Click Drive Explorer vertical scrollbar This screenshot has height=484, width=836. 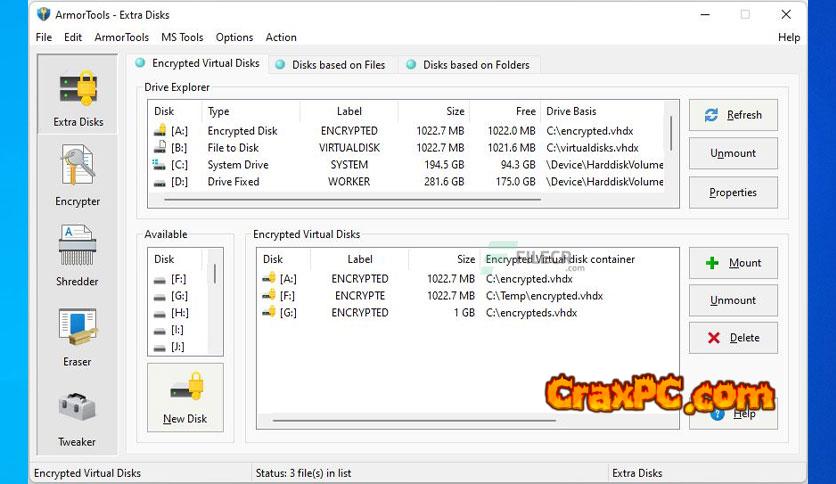671,133
